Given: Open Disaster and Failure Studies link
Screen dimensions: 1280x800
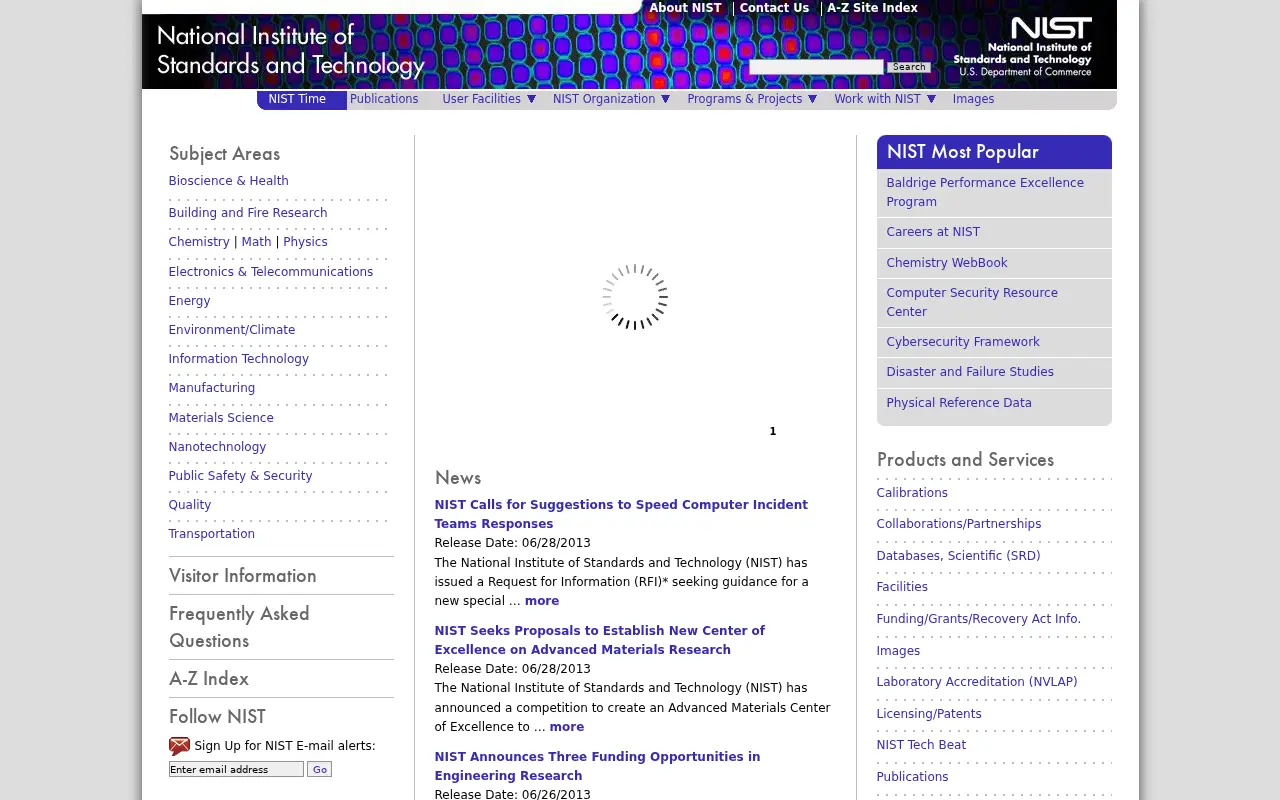Looking at the screenshot, I should tap(970, 372).
